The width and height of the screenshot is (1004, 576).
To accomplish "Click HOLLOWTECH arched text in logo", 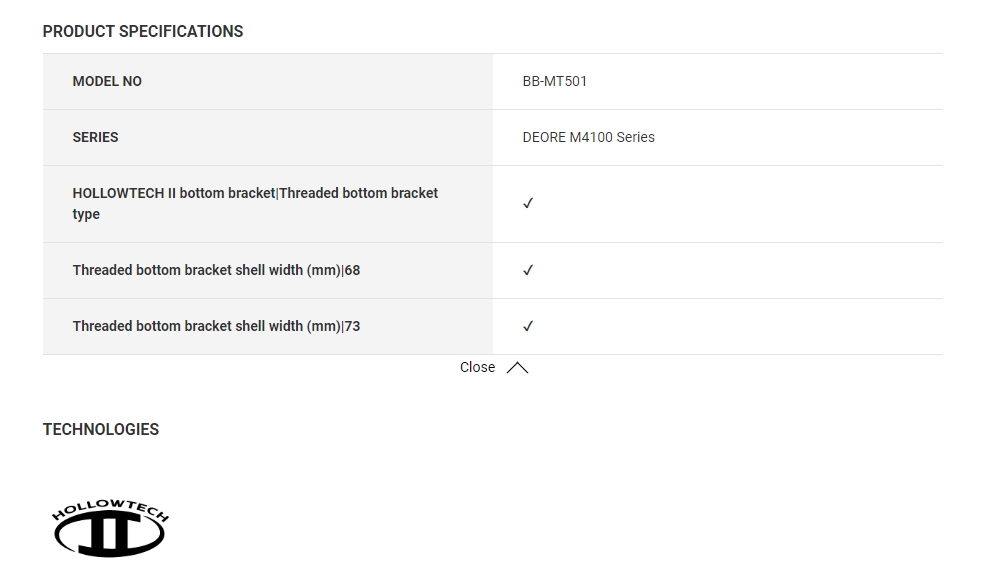I will pyautogui.click(x=110, y=508).
